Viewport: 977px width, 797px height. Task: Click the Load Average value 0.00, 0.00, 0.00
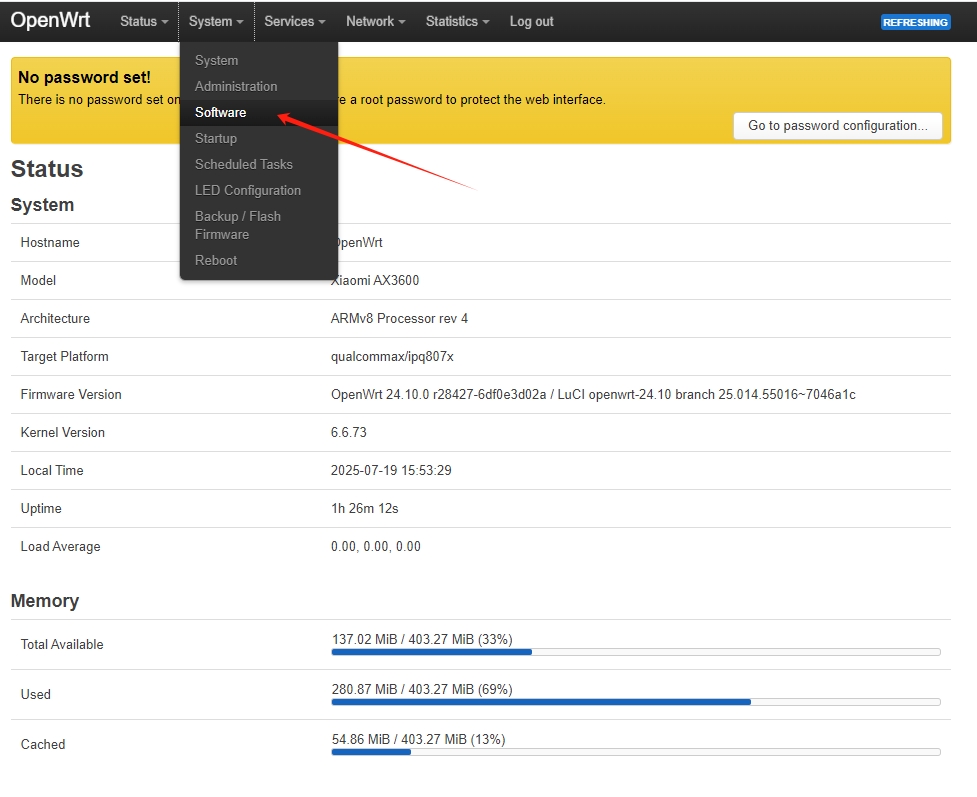point(375,546)
